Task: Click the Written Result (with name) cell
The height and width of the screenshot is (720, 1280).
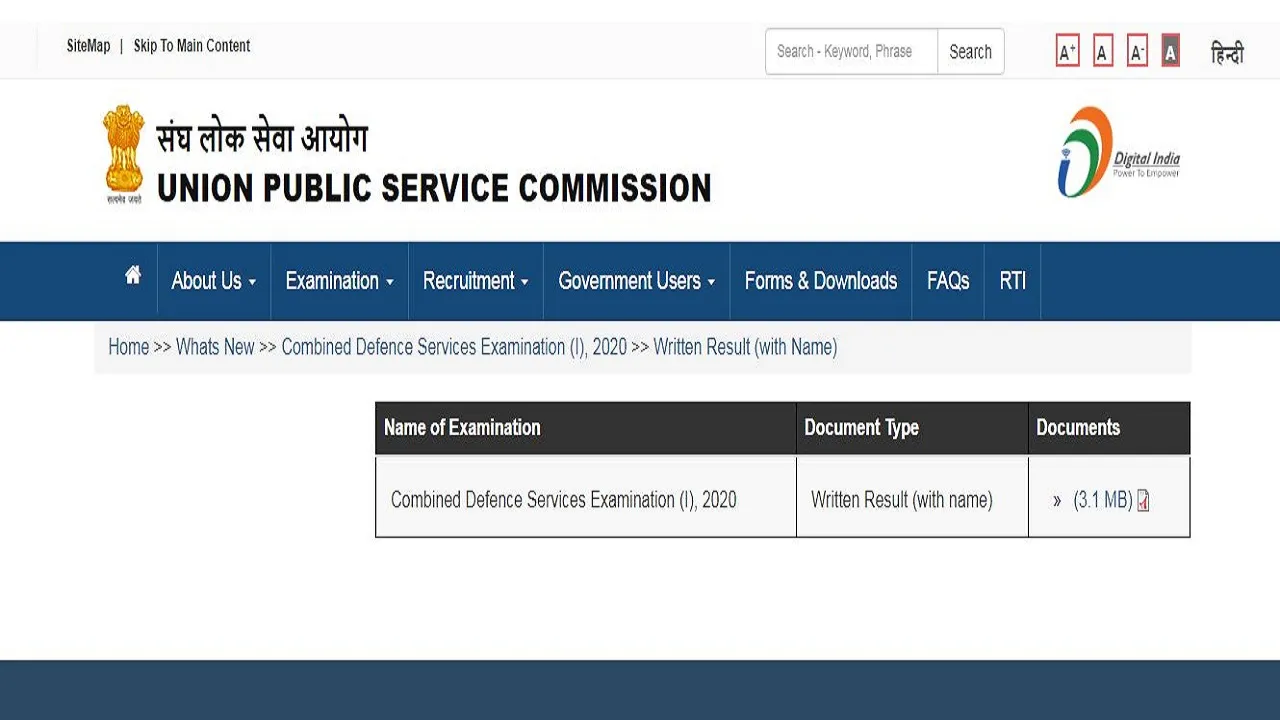Action: [912, 498]
